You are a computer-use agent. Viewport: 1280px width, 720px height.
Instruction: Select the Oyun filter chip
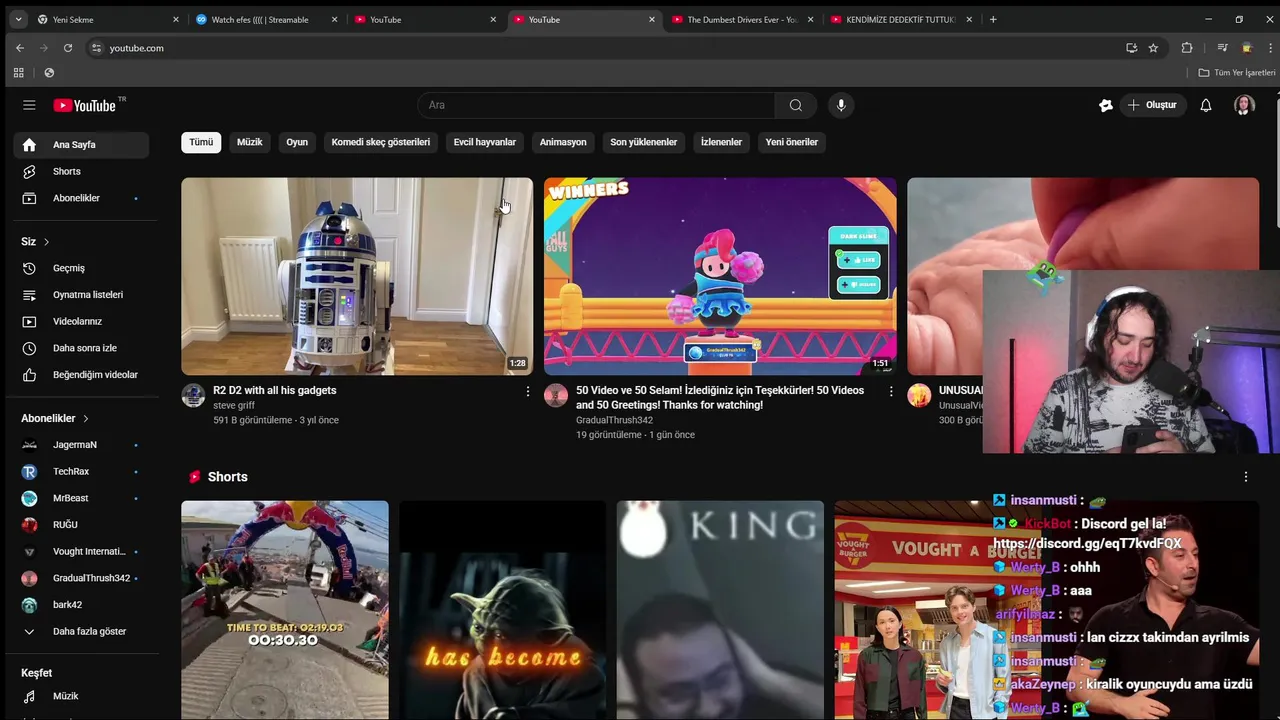point(297,142)
